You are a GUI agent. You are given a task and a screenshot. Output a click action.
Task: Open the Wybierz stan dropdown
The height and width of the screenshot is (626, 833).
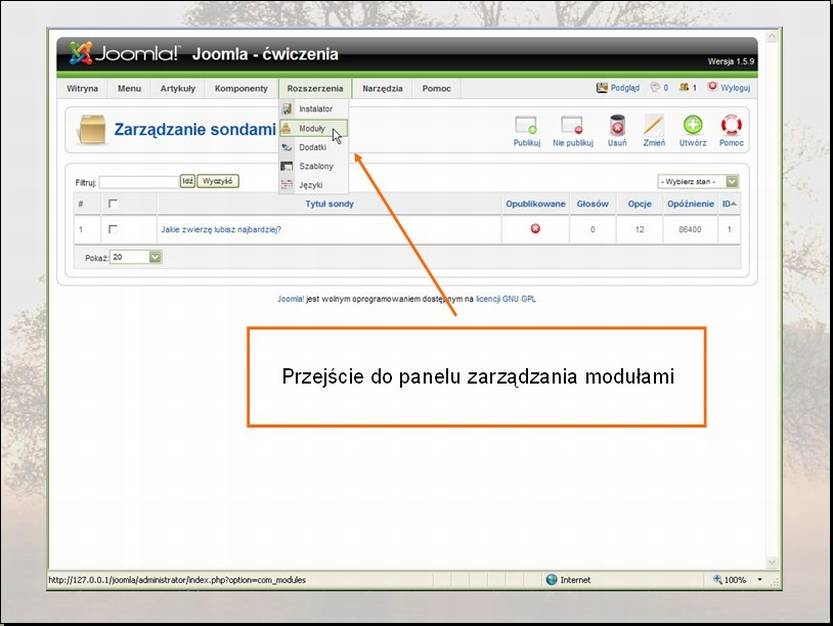(x=698, y=182)
